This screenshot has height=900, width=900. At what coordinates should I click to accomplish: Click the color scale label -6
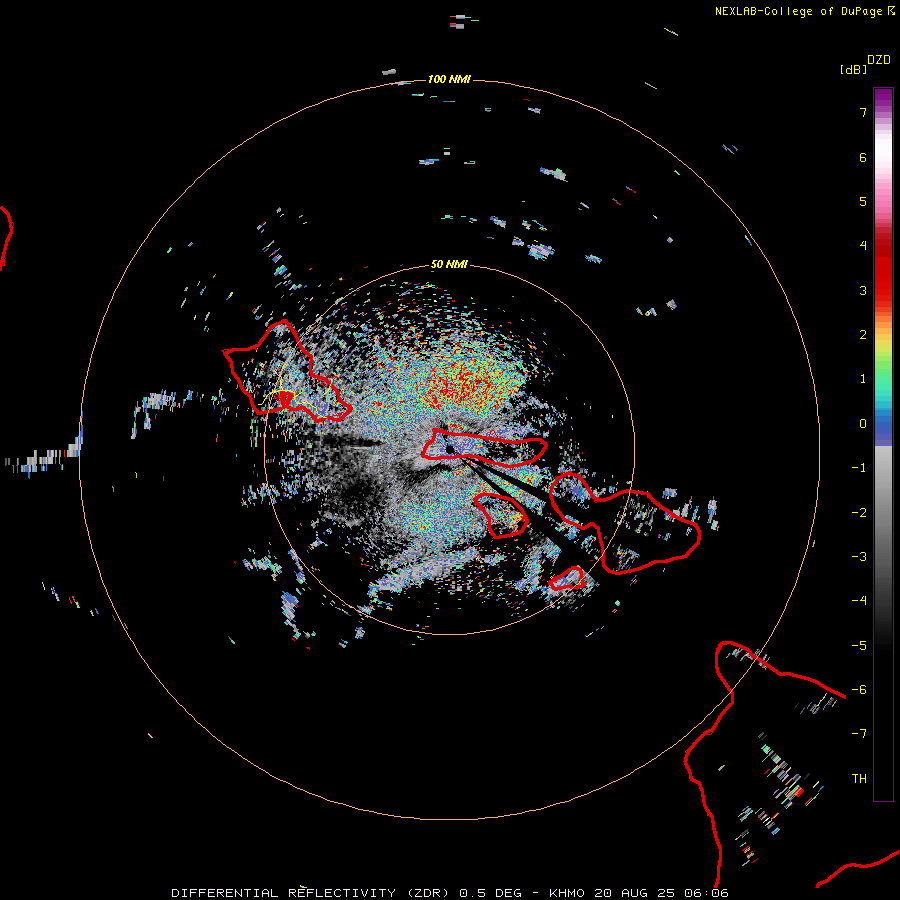click(859, 690)
